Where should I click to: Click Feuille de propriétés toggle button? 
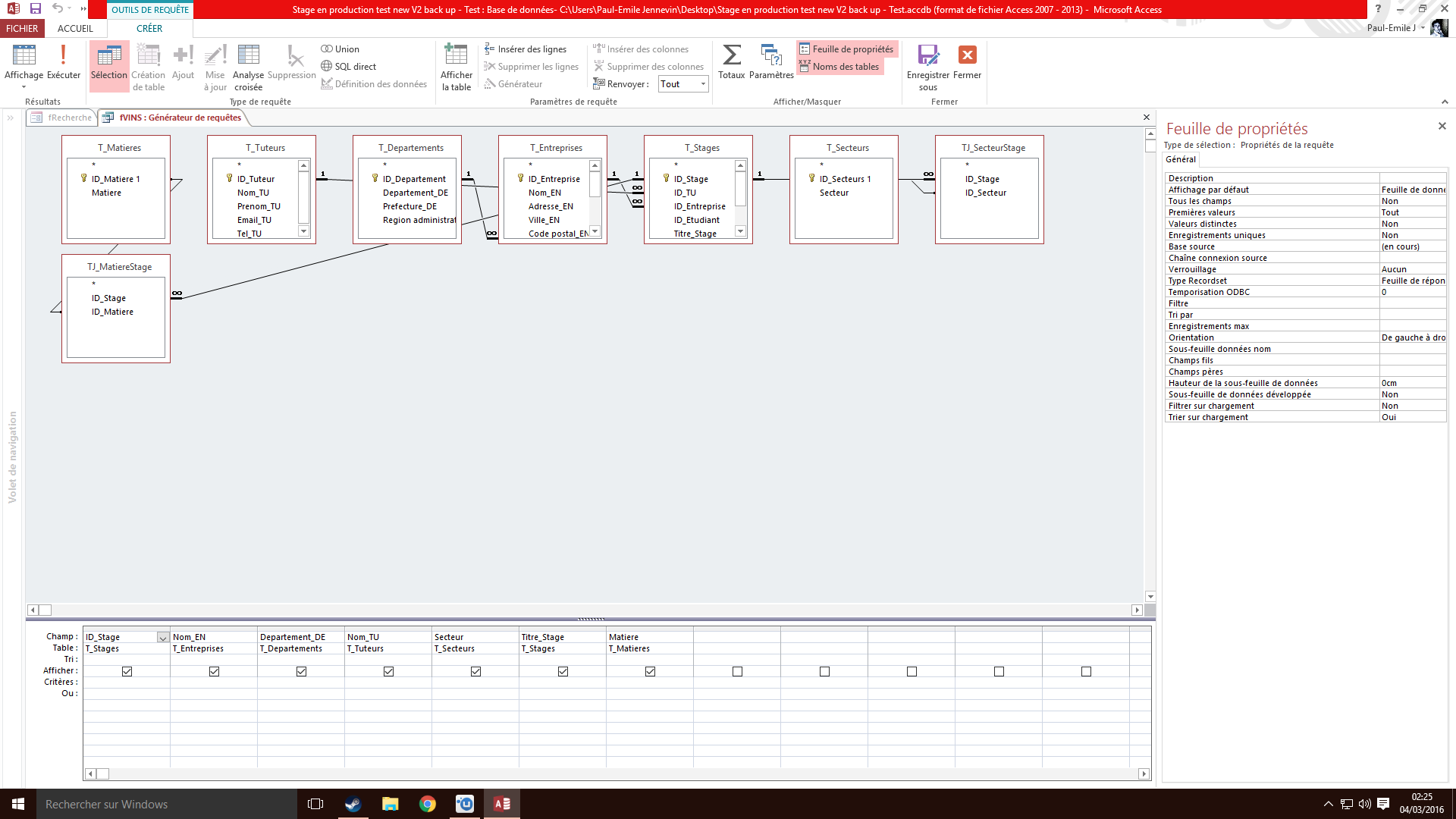(847, 48)
